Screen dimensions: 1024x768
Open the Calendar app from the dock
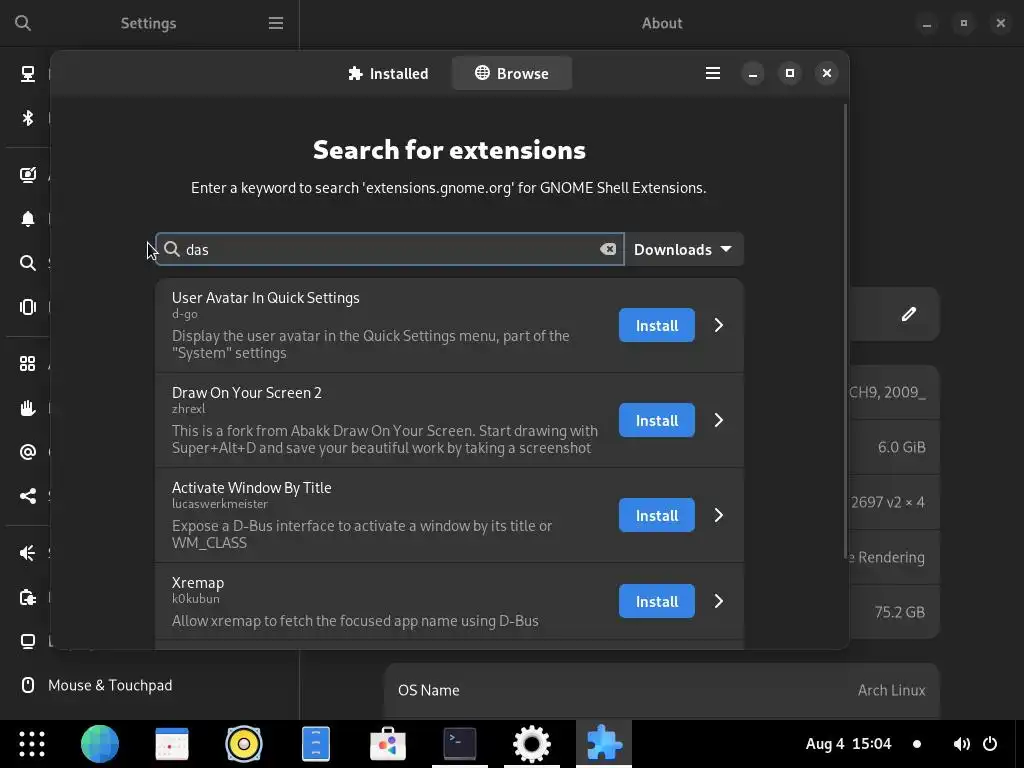pyautogui.click(x=172, y=744)
